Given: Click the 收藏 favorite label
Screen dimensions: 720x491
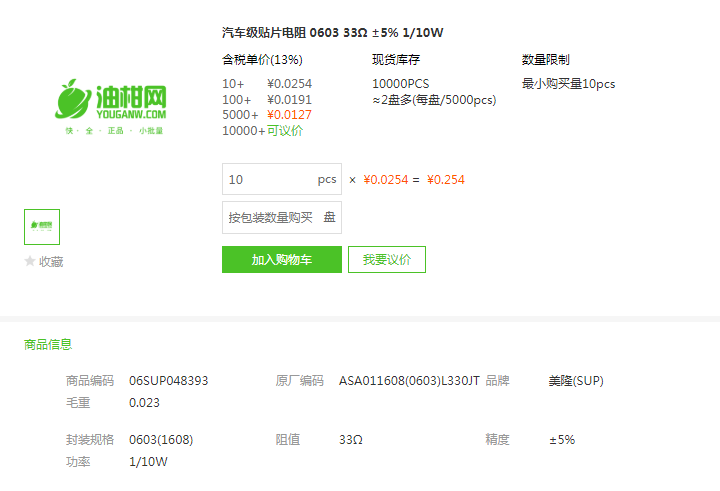Looking at the screenshot, I should coord(51,262).
